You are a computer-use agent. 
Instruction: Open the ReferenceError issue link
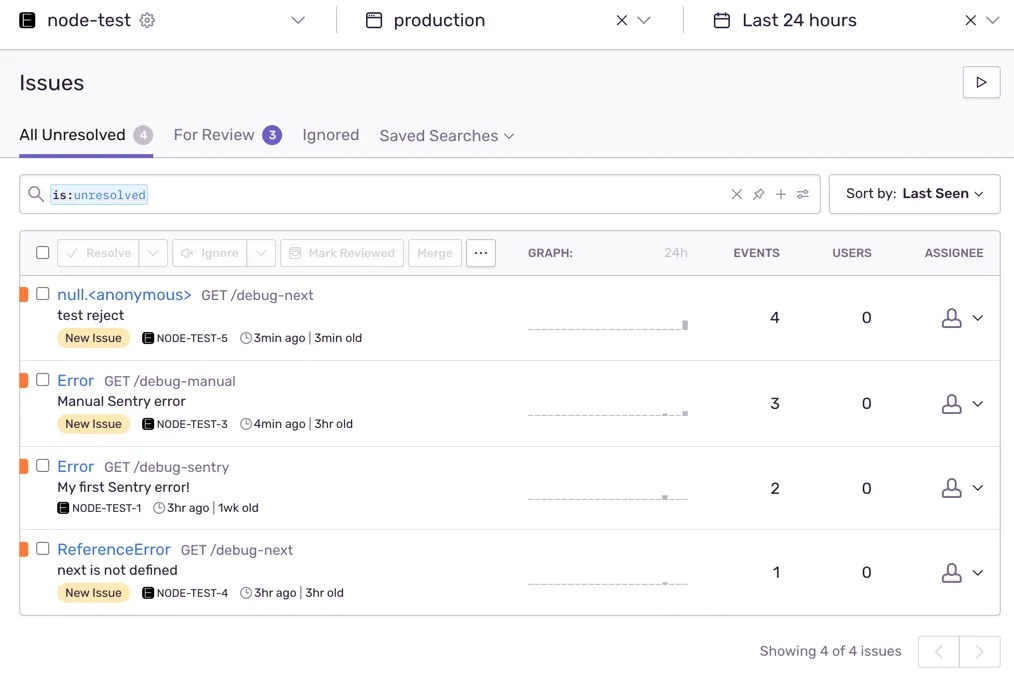pos(114,549)
